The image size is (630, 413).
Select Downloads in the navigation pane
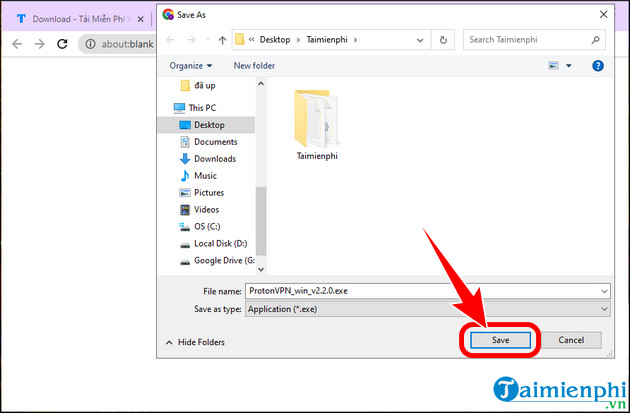(214, 159)
